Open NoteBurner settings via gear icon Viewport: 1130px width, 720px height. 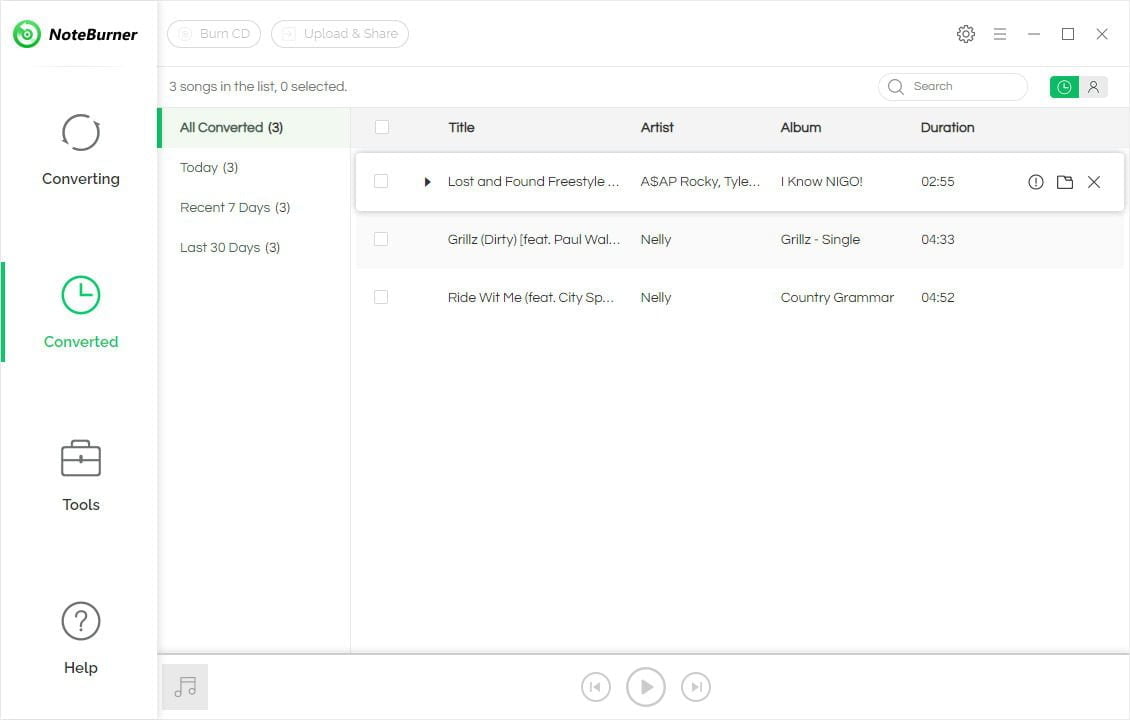(x=966, y=33)
